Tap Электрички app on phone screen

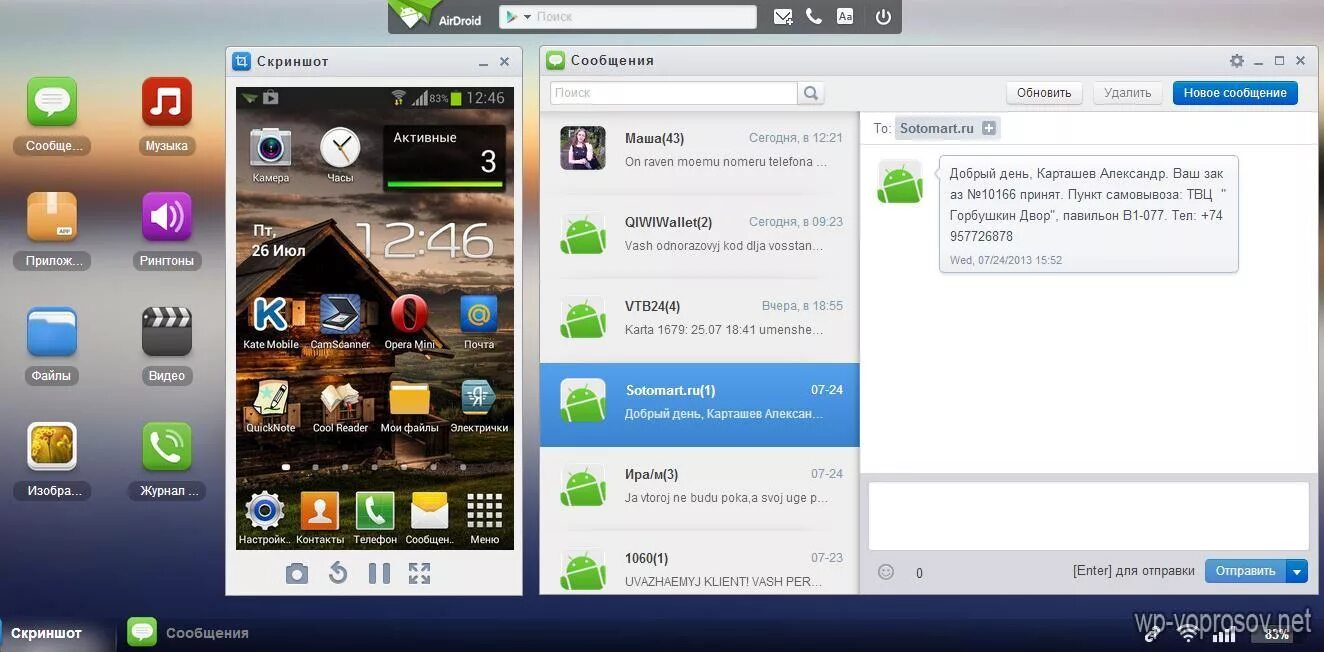click(x=479, y=406)
